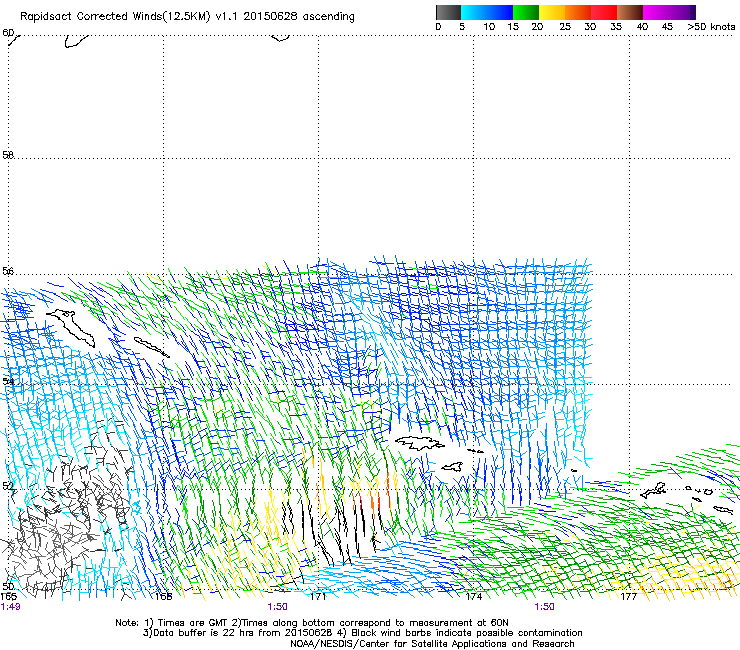
Task: Select the purple 45-50 knots legend segment
Action: coord(682,12)
